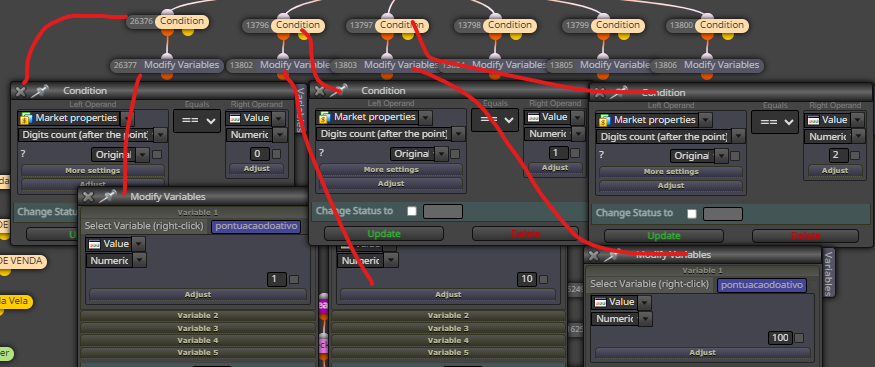The width and height of the screenshot is (875, 367).
Task: Toggle checkbox next to Right Operand value 0
Action: click(276, 154)
